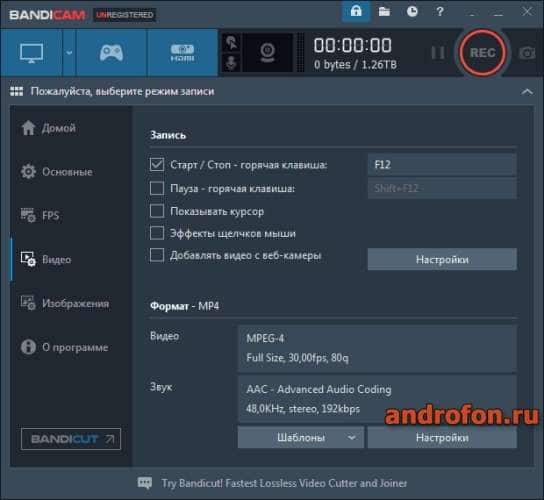Click the lock icon in title bar
This screenshot has height=500, width=544.
pyautogui.click(x=356, y=12)
